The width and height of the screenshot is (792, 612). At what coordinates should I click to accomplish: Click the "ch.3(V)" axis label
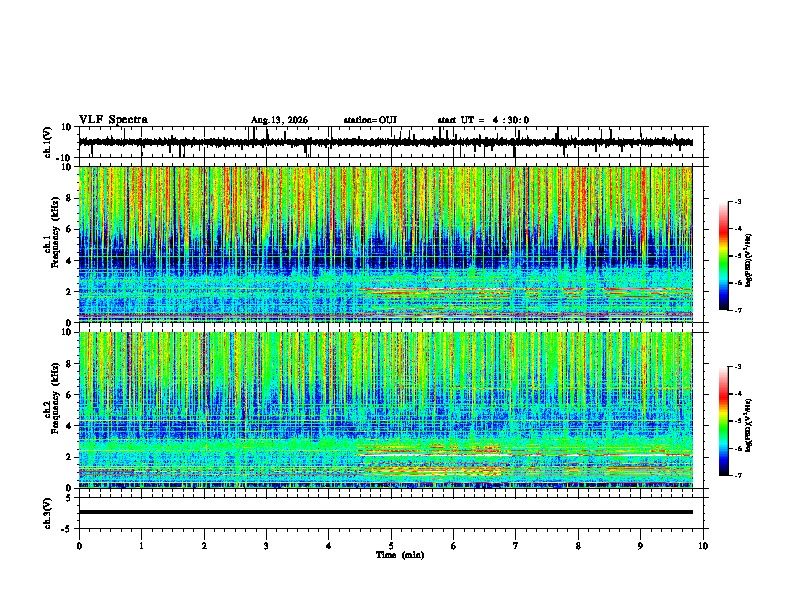coord(48,513)
